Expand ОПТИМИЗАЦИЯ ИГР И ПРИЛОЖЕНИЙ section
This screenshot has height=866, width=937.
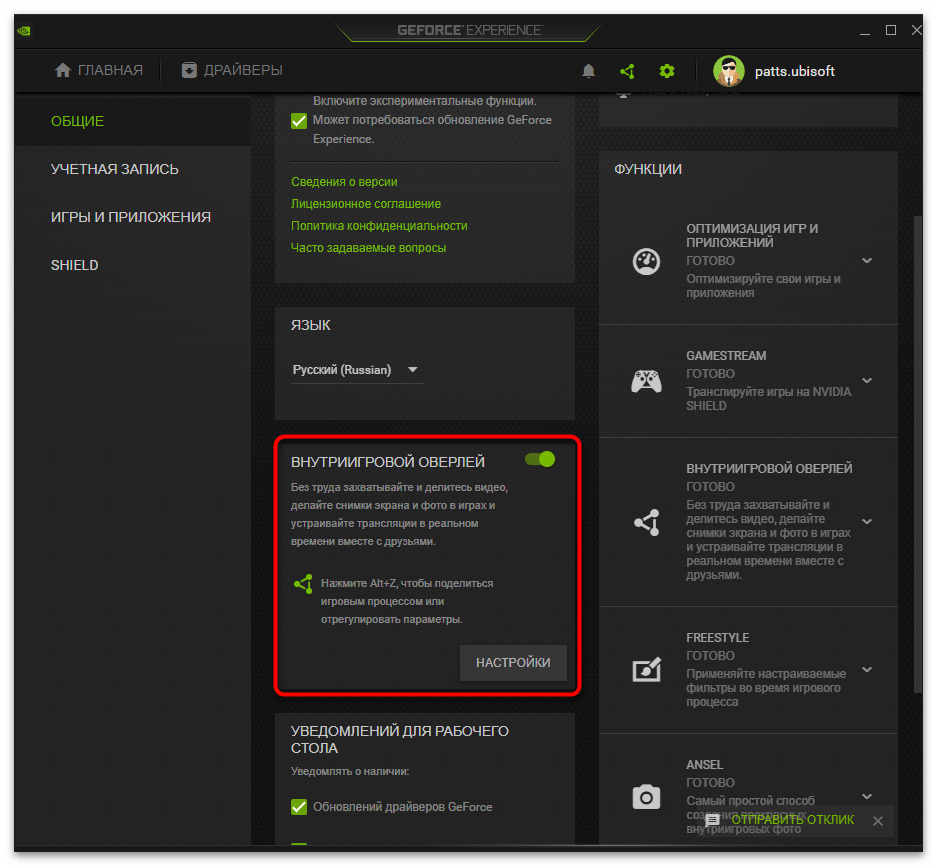(x=866, y=261)
